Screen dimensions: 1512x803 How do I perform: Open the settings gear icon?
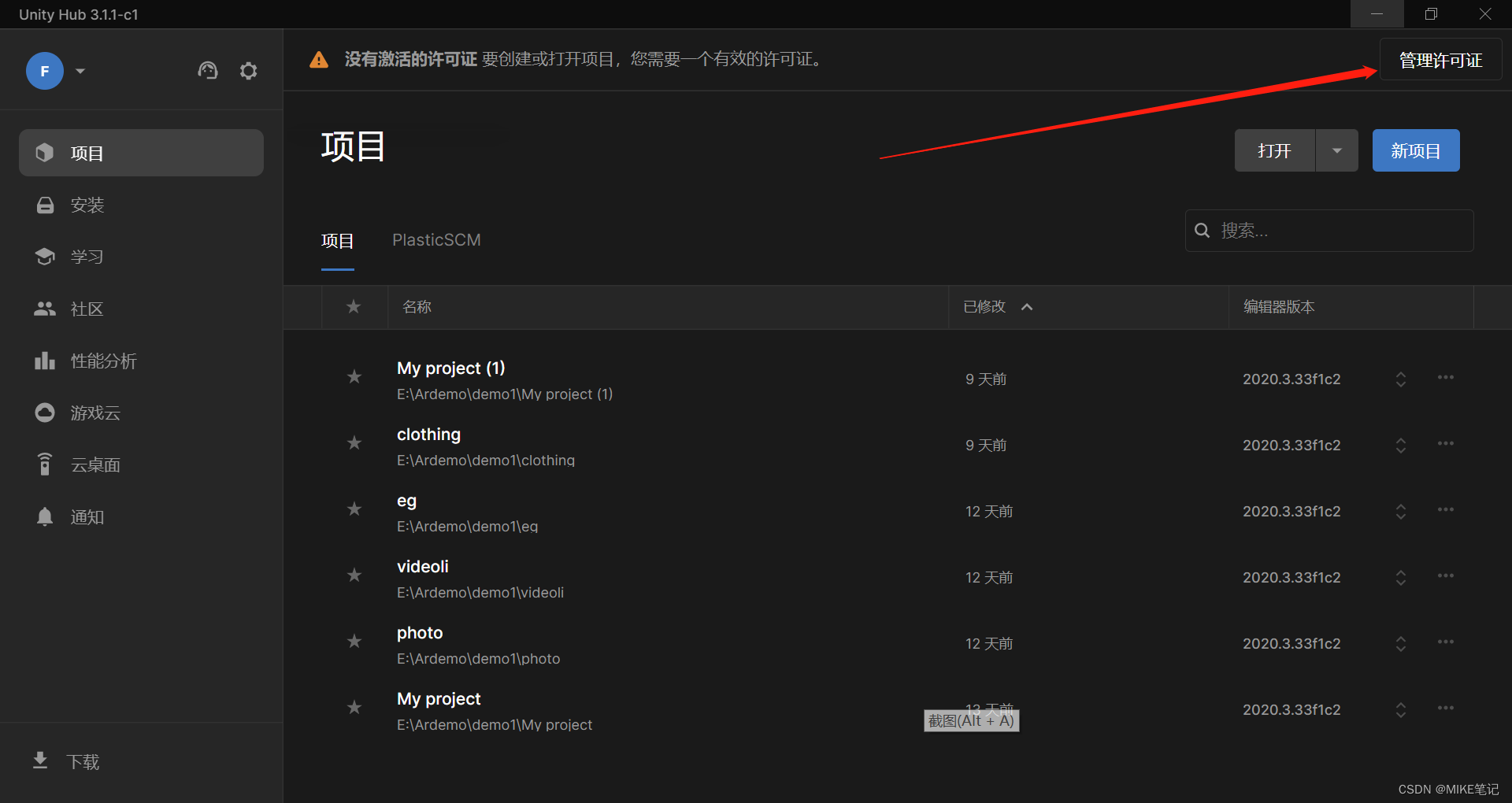coord(249,71)
